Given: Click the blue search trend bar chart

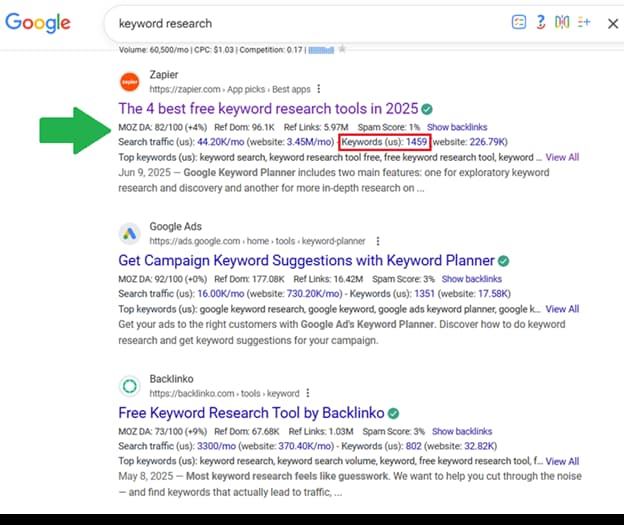Looking at the screenshot, I should pos(321,50).
